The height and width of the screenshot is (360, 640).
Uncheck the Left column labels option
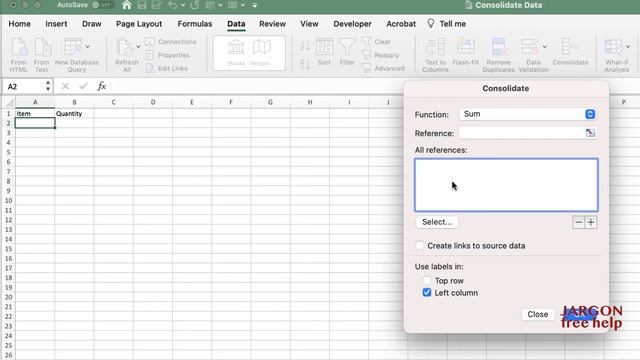pyautogui.click(x=427, y=293)
